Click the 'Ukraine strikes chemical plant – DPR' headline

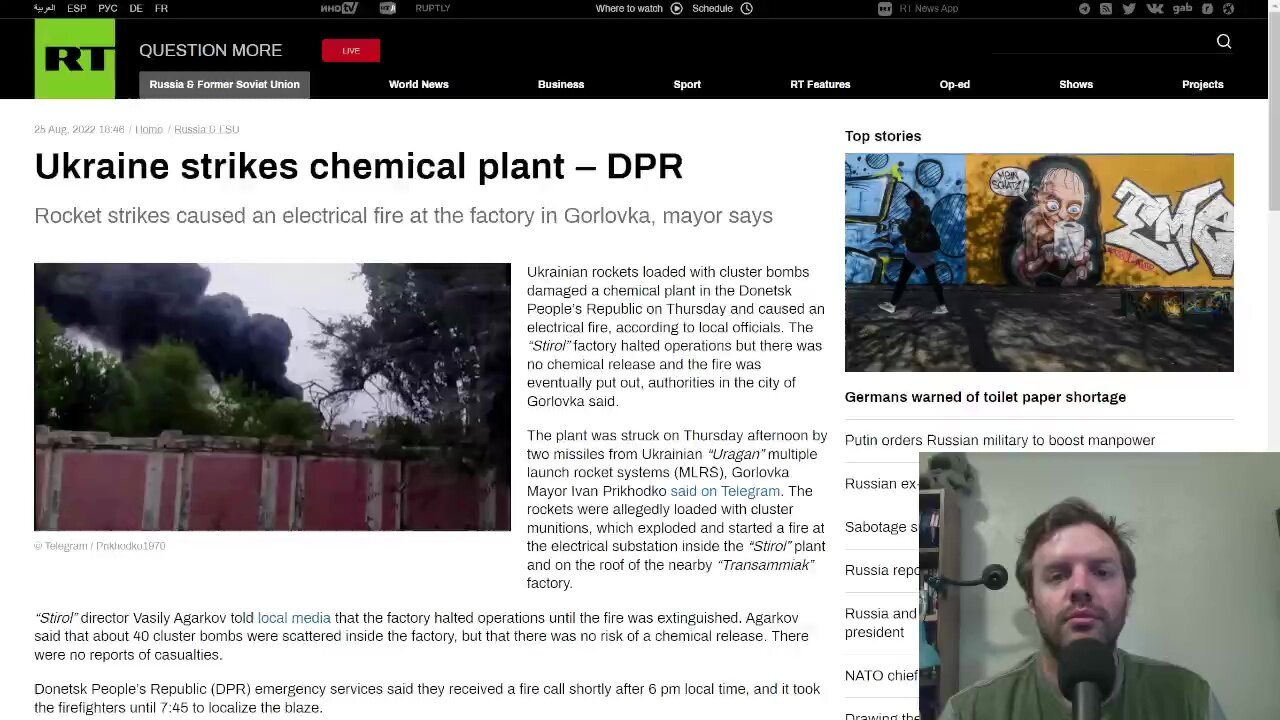pos(359,166)
